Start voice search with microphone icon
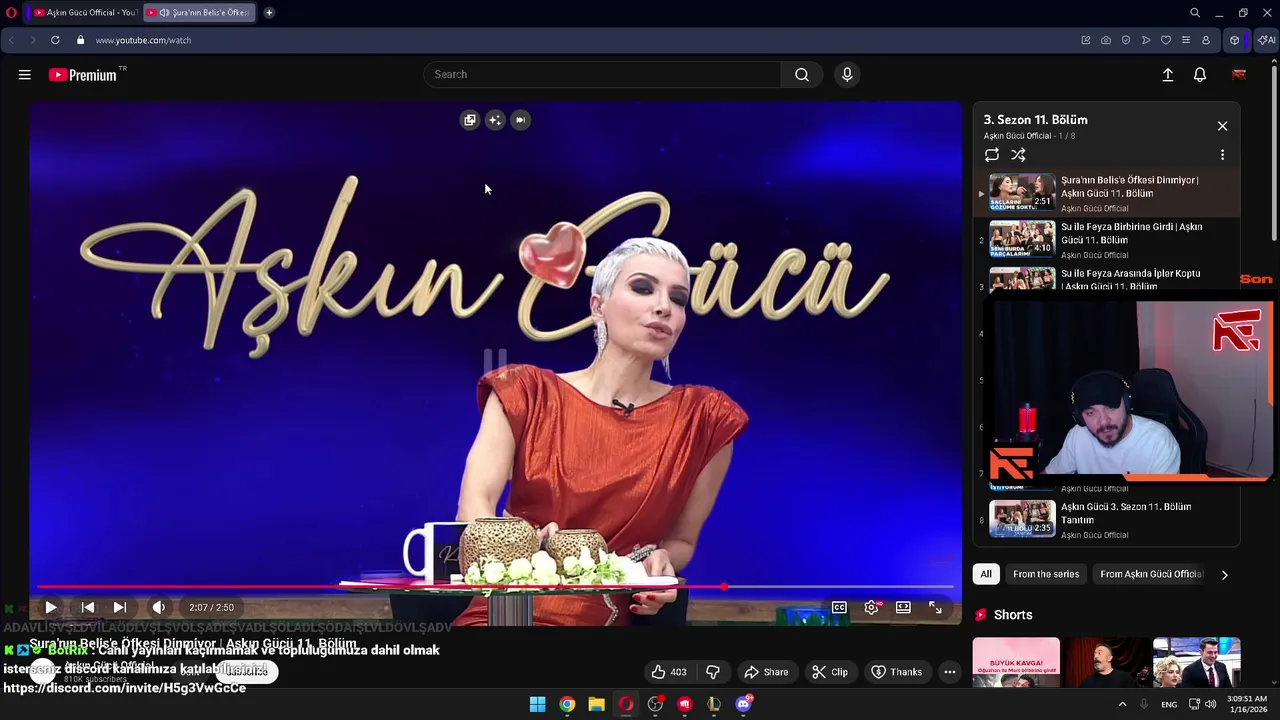 [847, 74]
